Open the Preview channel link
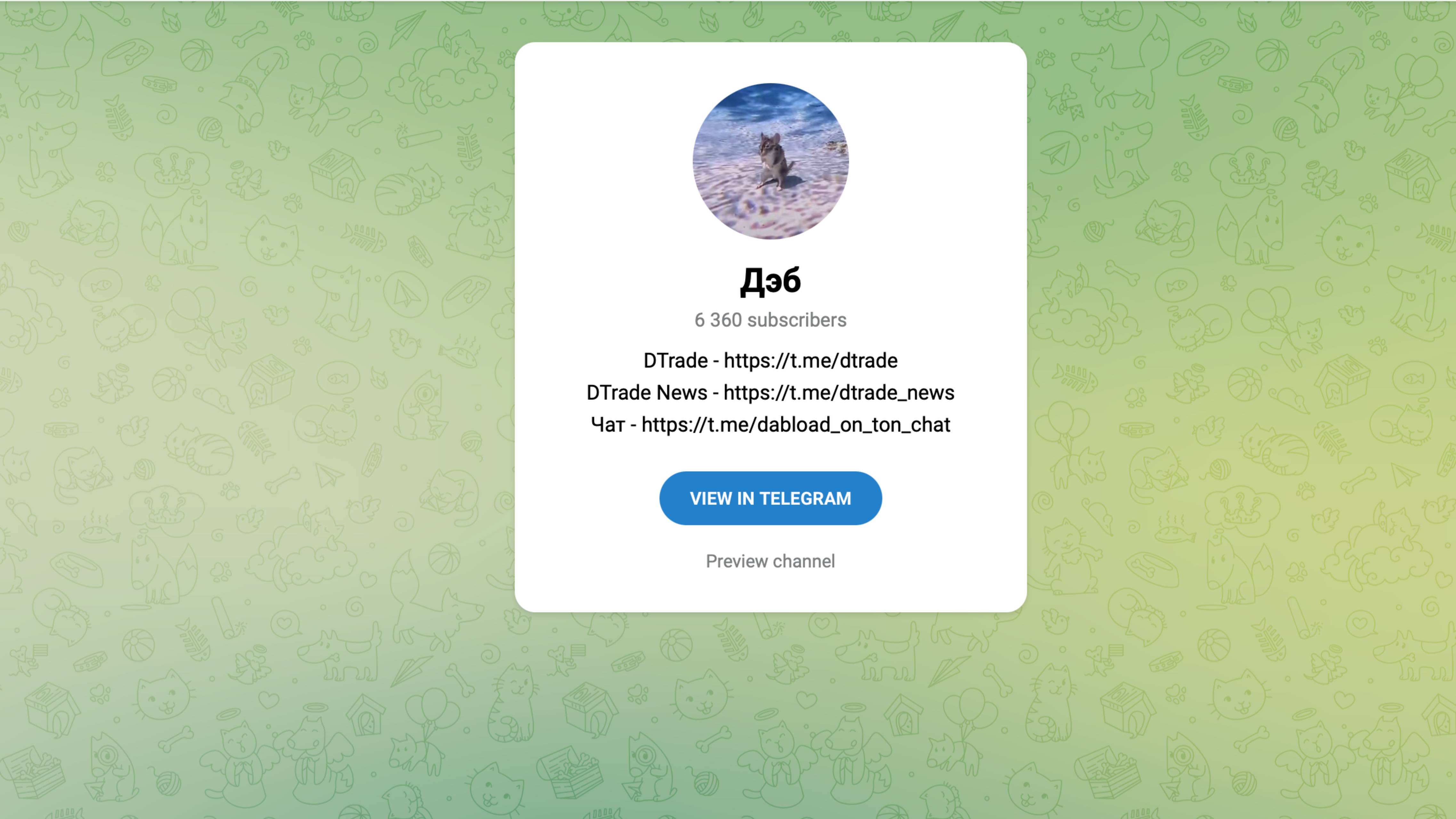The image size is (1456, 819). click(x=770, y=561)
